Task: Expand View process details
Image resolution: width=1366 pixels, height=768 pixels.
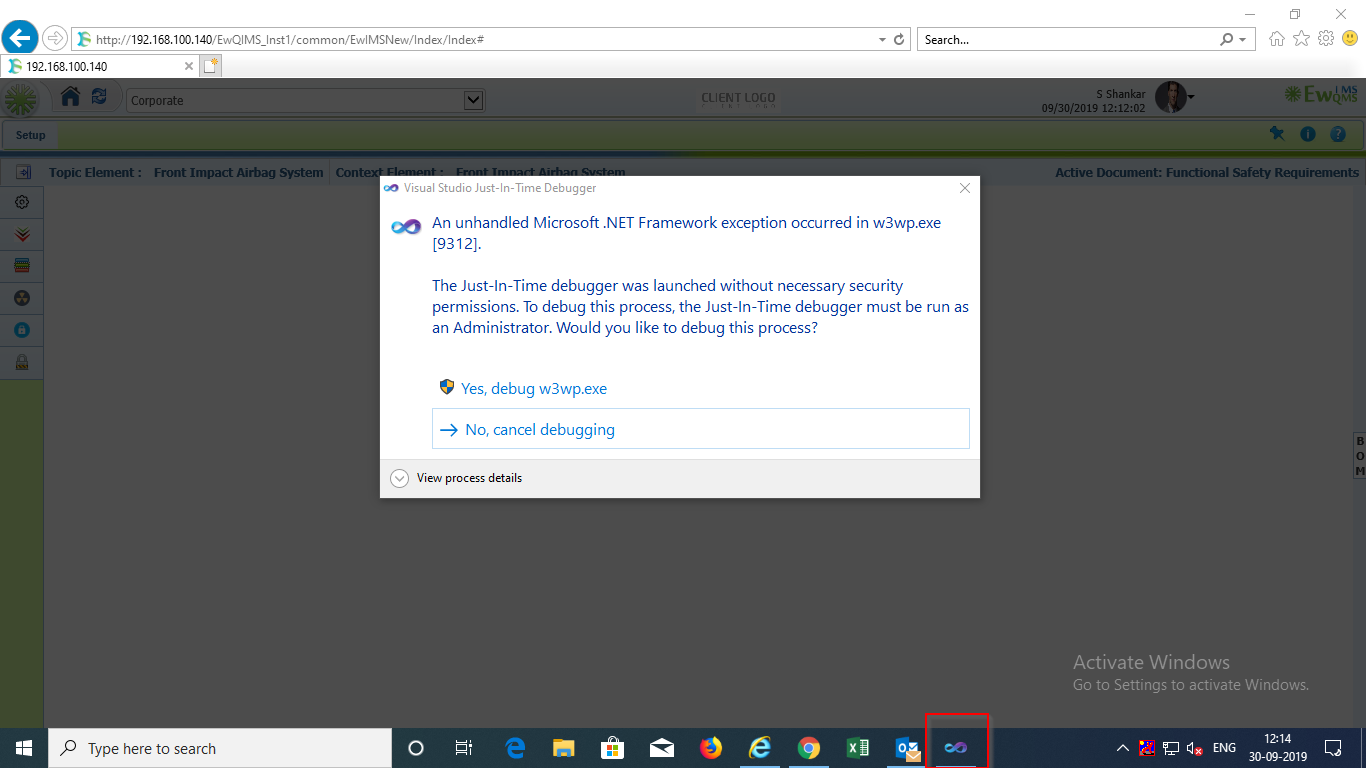Action: 456,478
